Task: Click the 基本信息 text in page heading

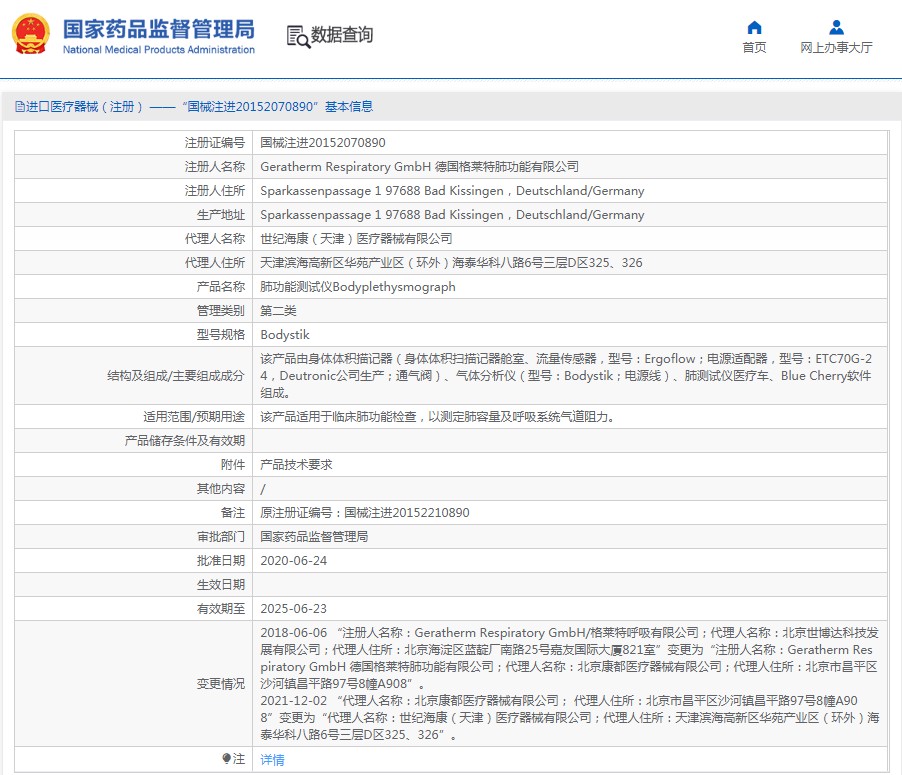Action: click(x=349, y=106)
